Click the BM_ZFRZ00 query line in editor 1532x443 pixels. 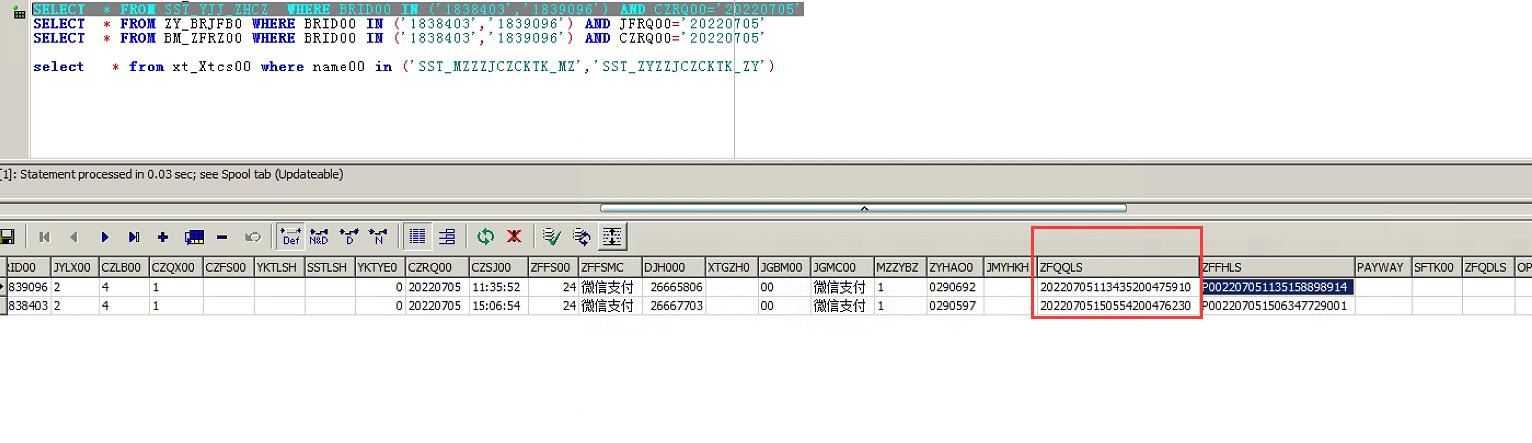coord(399,38)
